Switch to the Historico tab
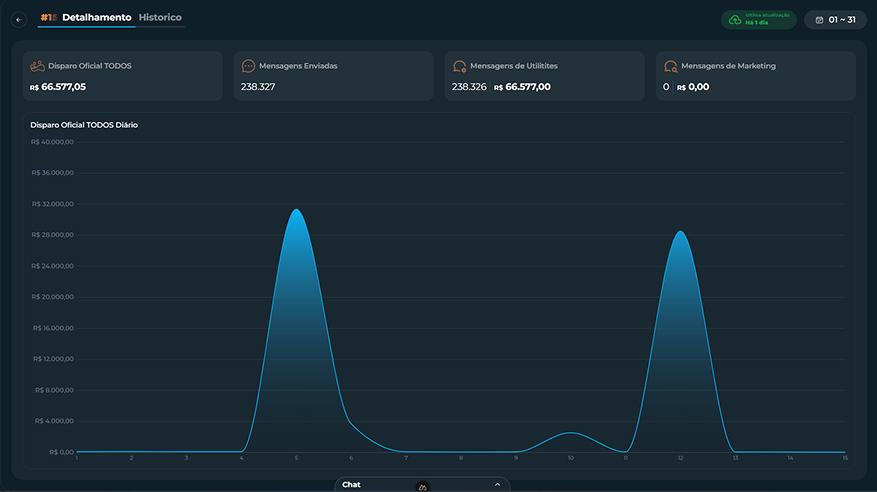 coord(160,17)
